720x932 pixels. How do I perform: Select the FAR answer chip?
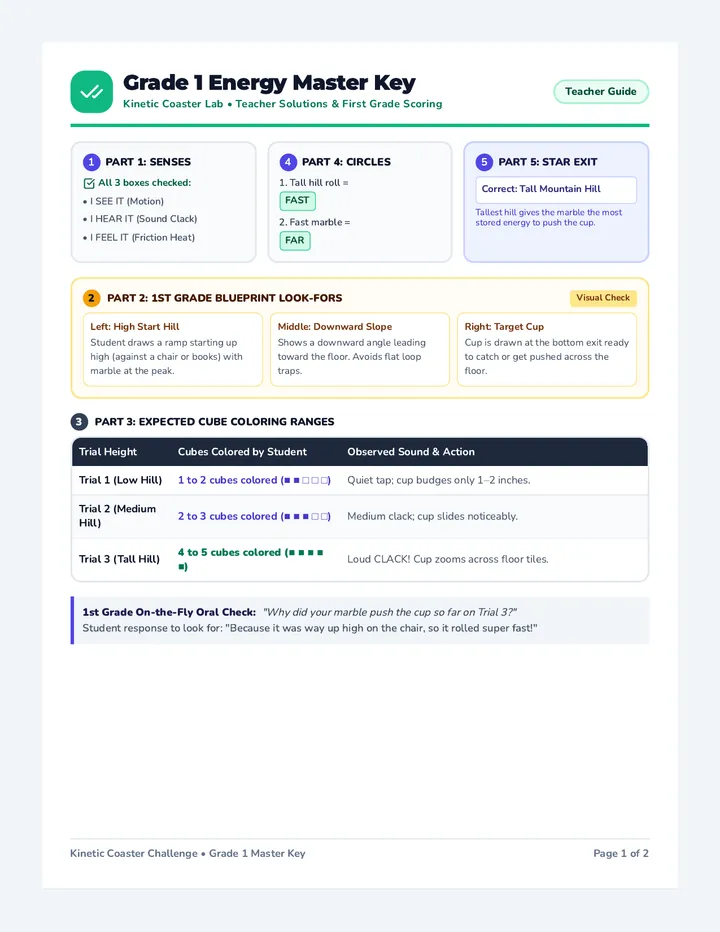click(295, 240)
